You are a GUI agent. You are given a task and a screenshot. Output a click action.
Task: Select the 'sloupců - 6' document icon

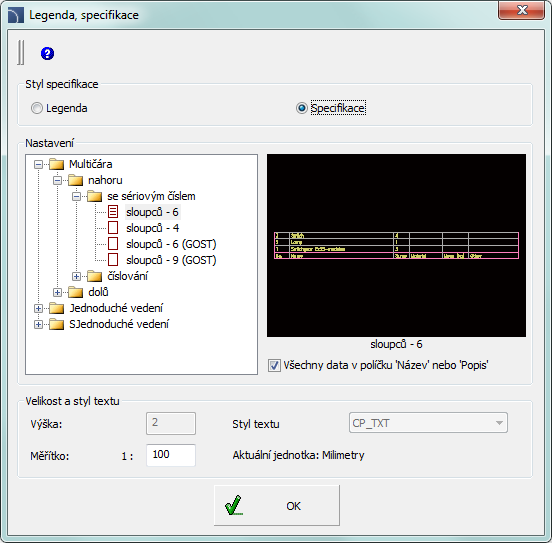click(113, 212)
